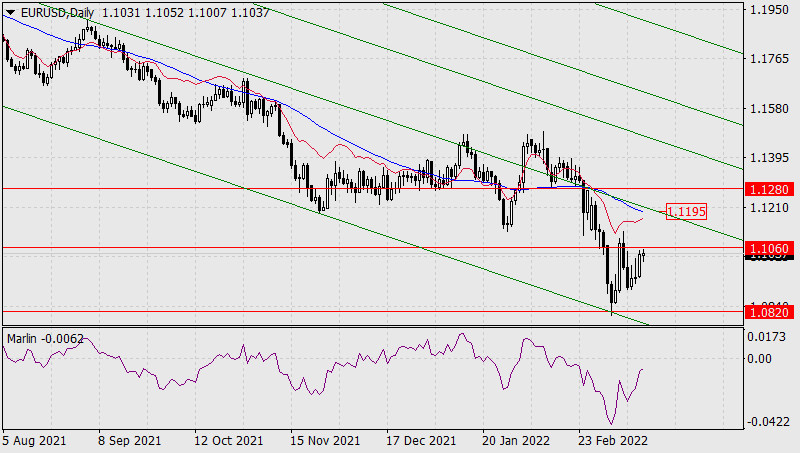Select the 1.0820 red price label
Image resolution: width=800 pixels, height=453 pixels.
769,312
